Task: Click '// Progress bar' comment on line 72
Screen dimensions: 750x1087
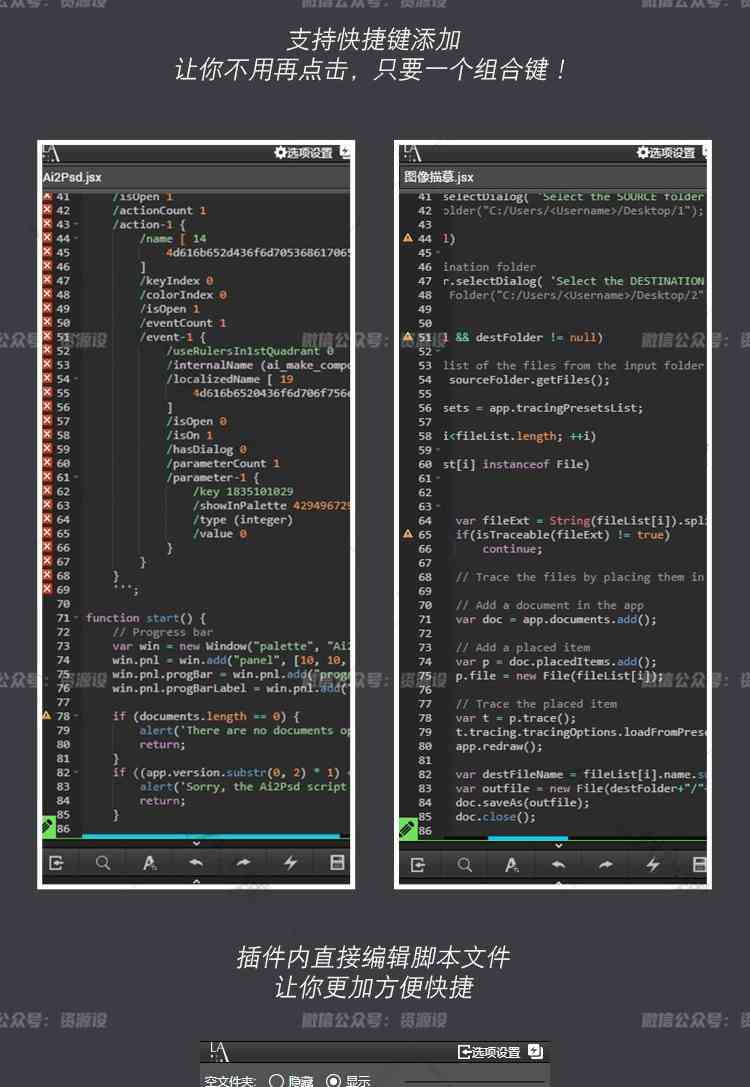Action: (x=163, y=632)
